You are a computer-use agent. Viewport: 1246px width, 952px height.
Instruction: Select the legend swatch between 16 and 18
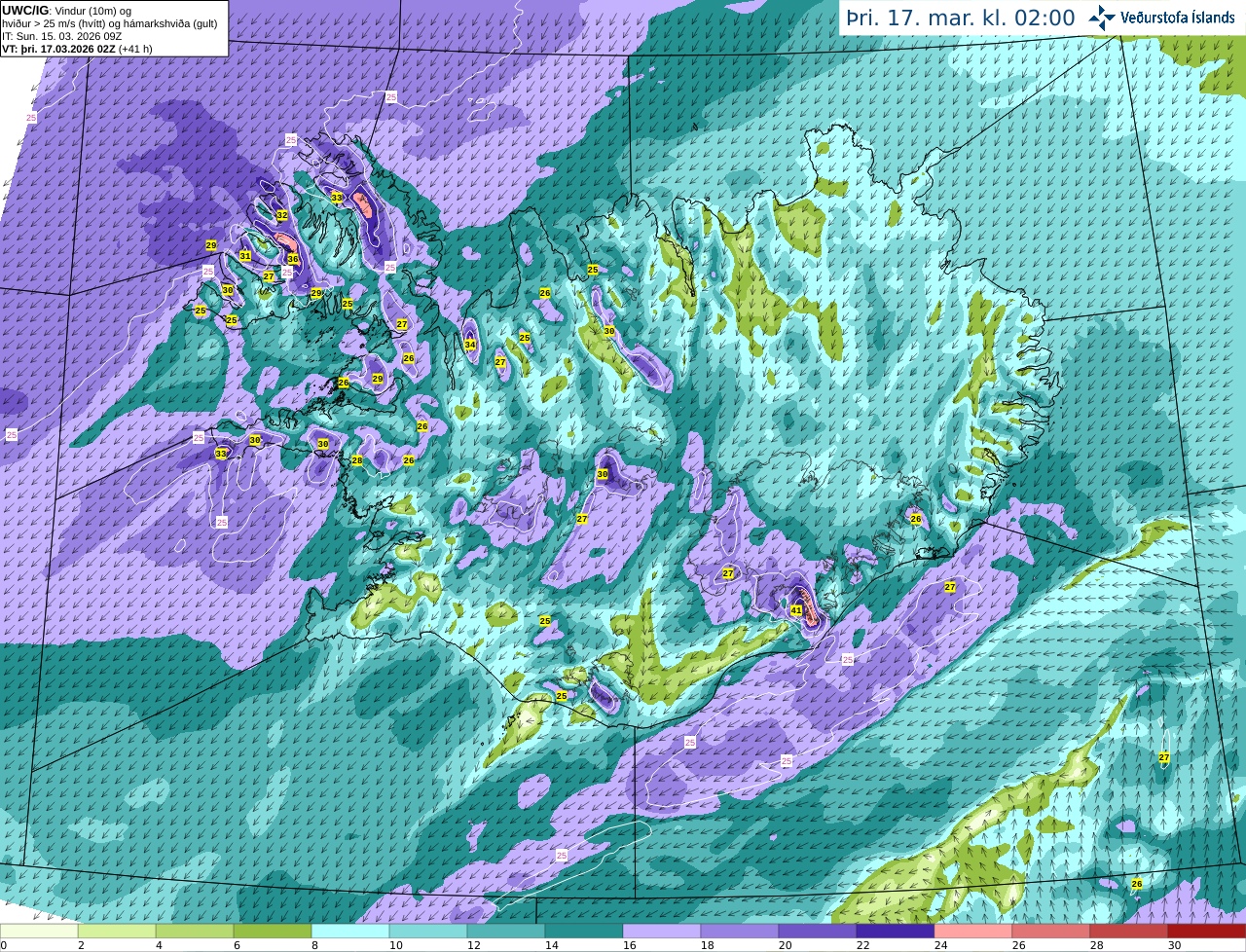point(662,931)
